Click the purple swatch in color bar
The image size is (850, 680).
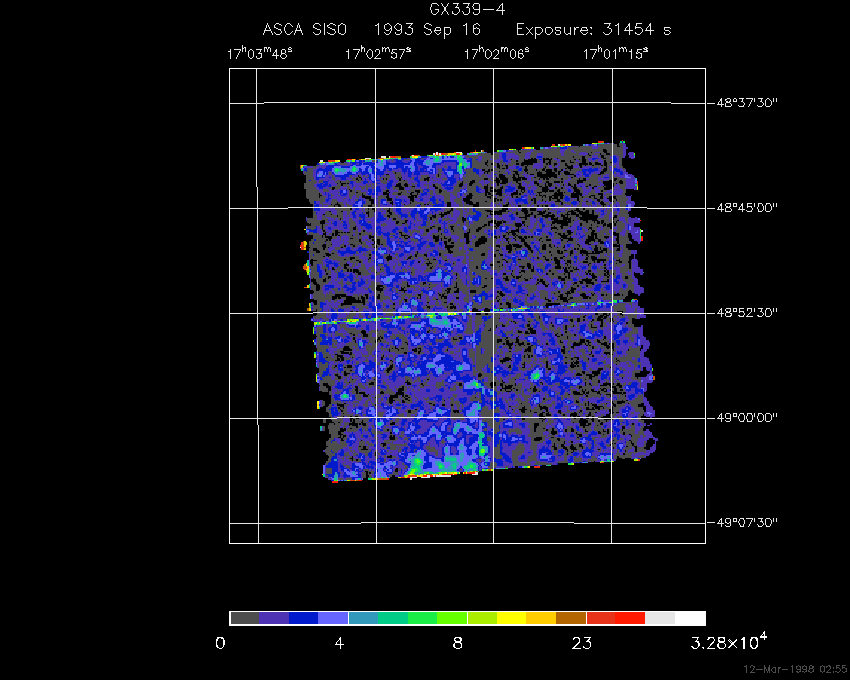coord(274,618)
